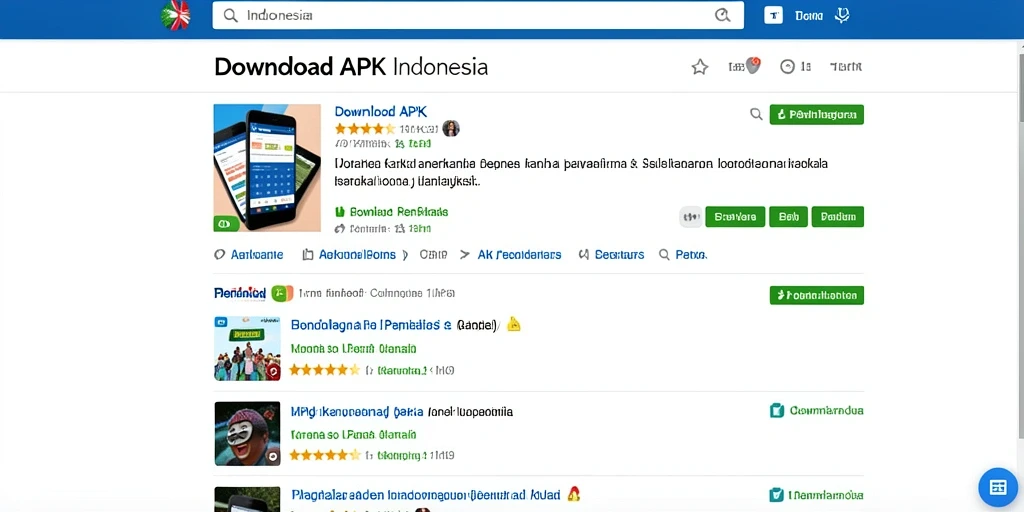Click the green Dedum button
1024x512 pixels.
838,217
